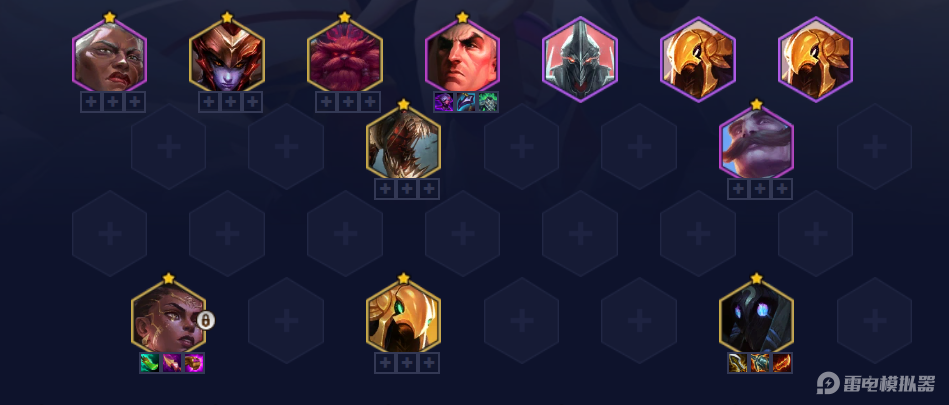Click the green item under the bald champion

pos(488,102)
